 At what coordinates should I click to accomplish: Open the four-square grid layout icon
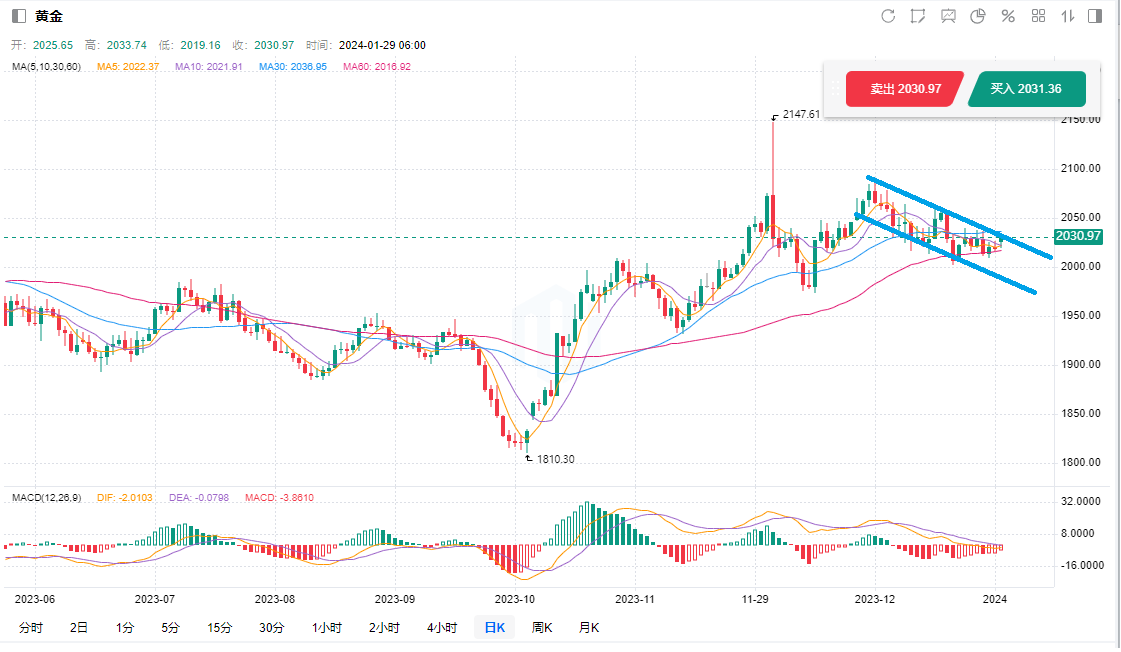(1038, 16)
